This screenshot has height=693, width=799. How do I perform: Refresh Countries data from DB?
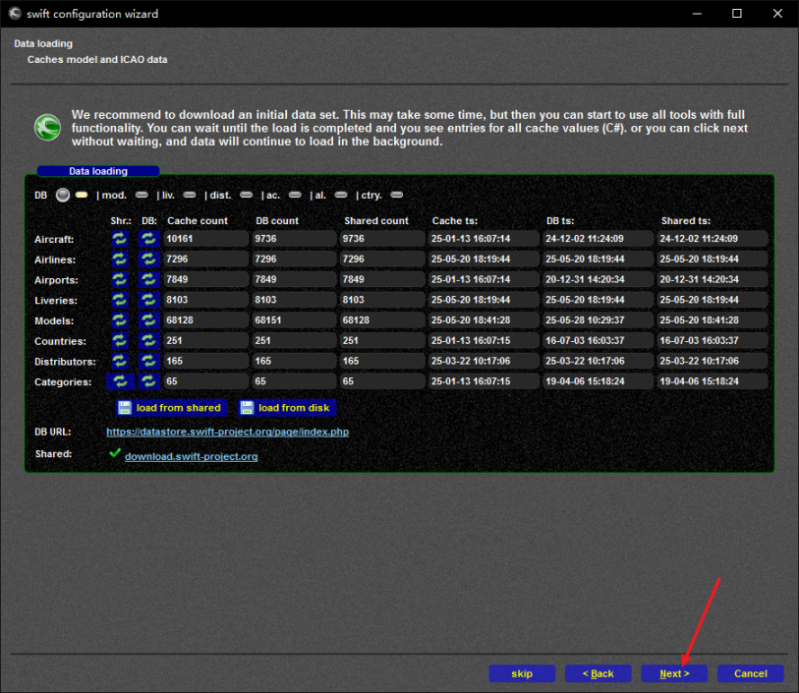[149, 341]
